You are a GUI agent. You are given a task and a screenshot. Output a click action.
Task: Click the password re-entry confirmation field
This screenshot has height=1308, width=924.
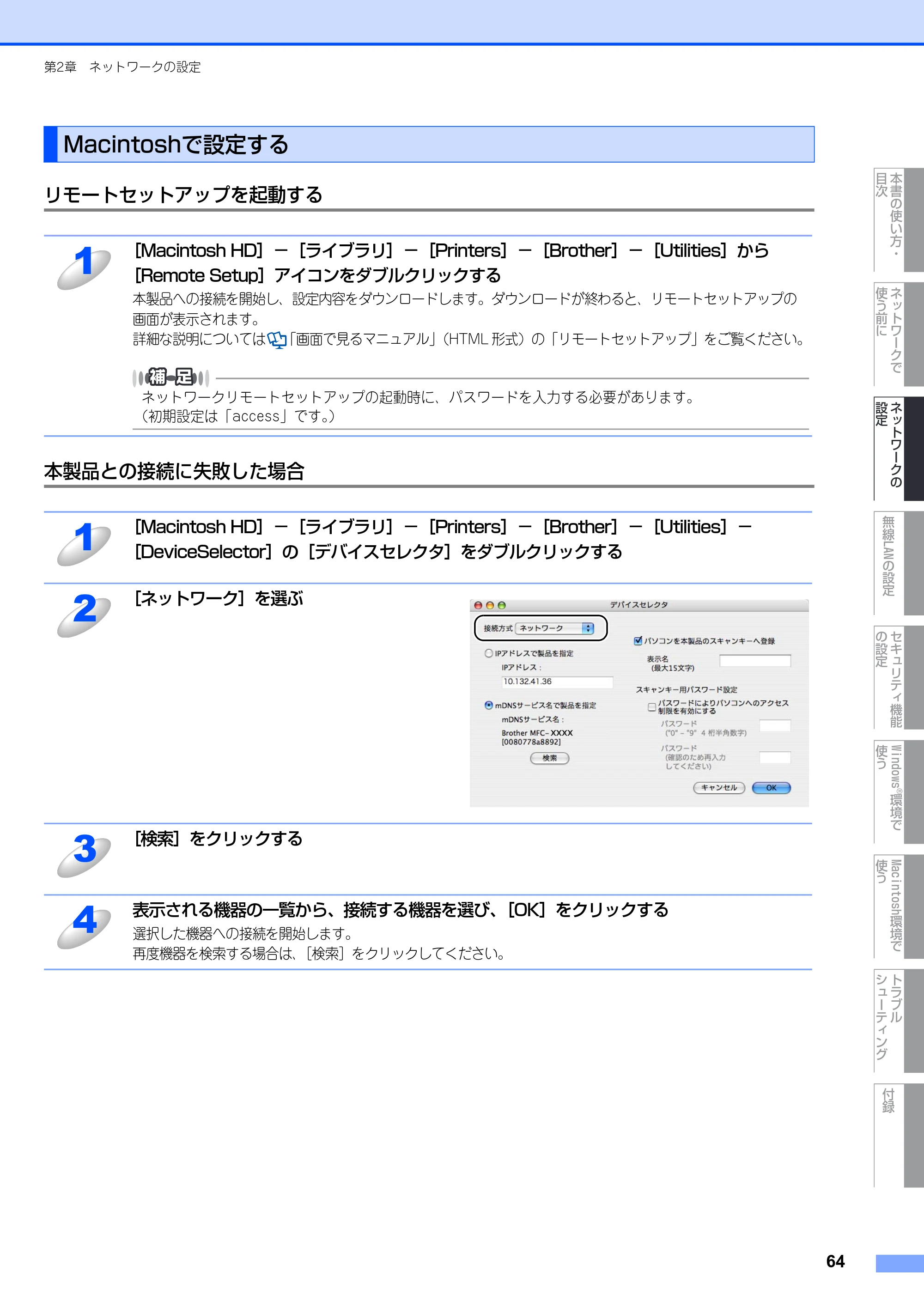click(x=775, y=757)
